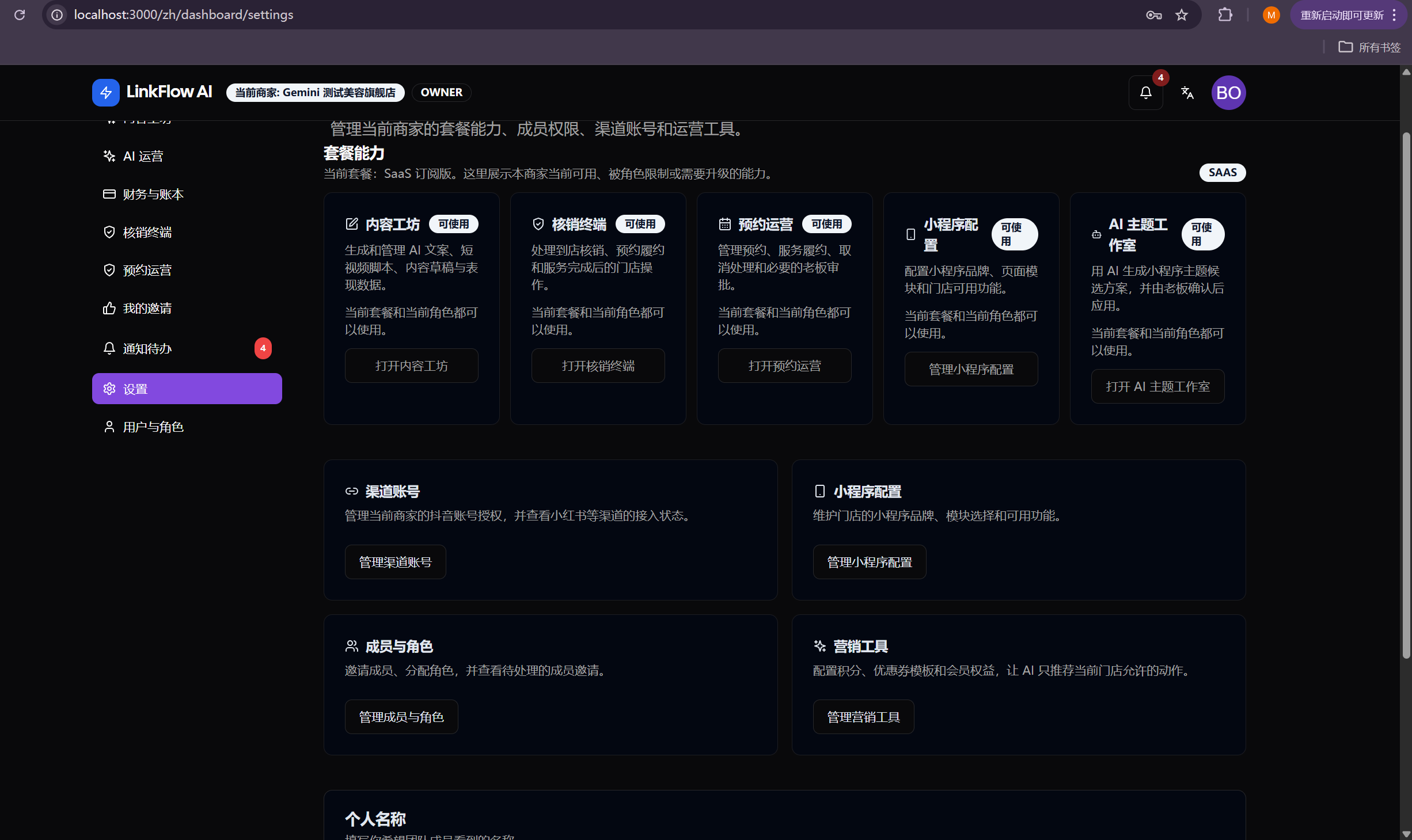Click the Chrome 重新启动即可更新 update button
The height and width of the screenshot is (840, 1412).
(x=1341, y=15)
